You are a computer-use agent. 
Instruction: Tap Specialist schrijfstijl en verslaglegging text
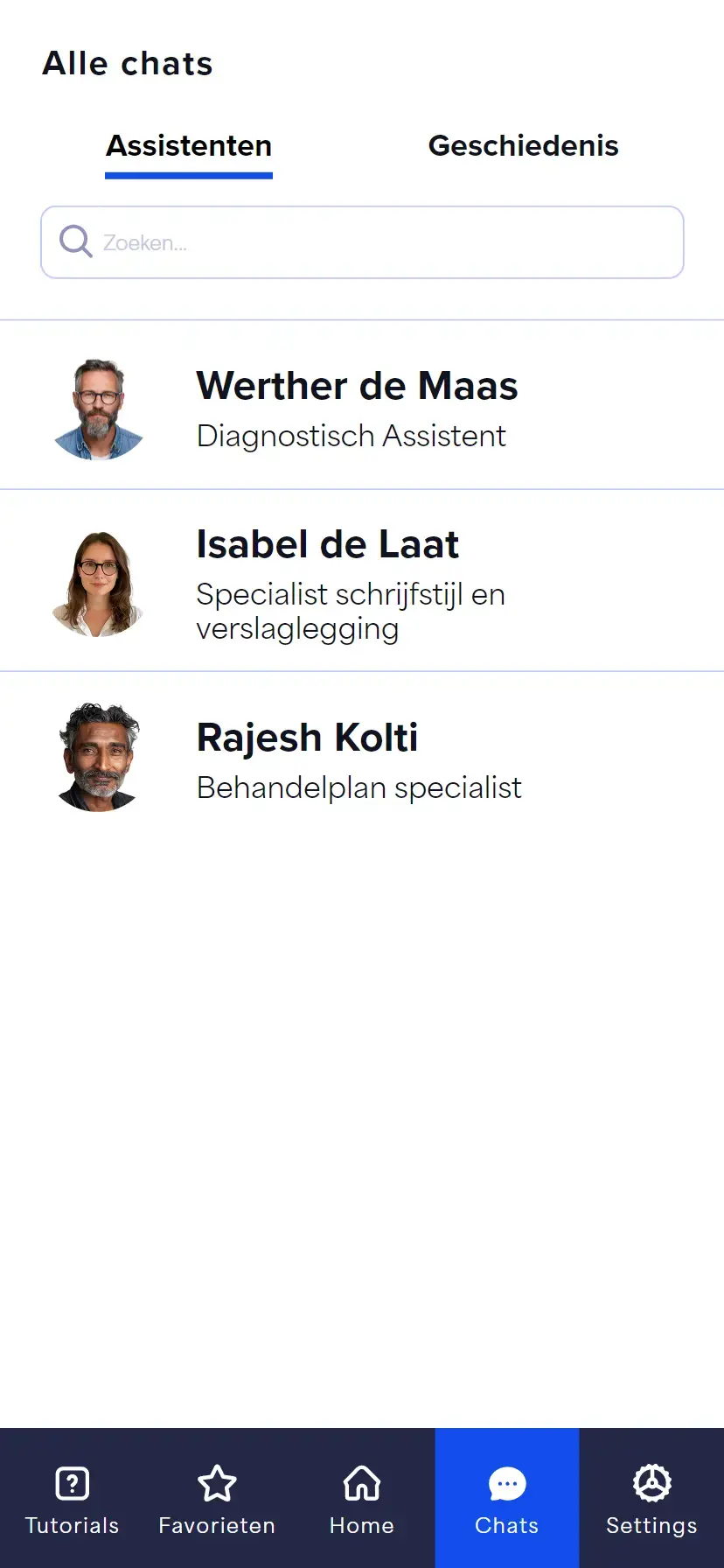pos(350,611)
